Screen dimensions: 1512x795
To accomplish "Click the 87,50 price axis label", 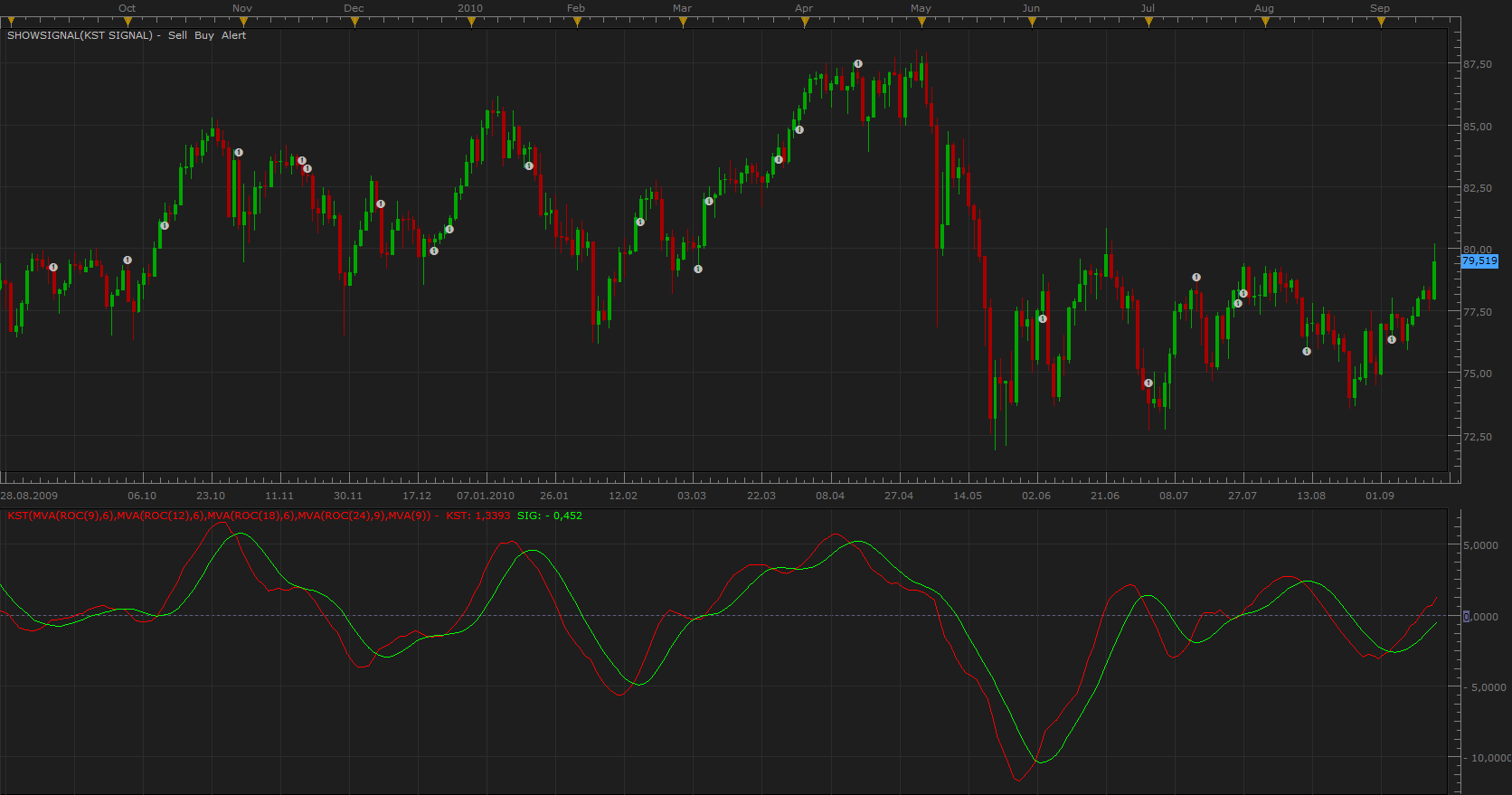I will coord(1478,64).
